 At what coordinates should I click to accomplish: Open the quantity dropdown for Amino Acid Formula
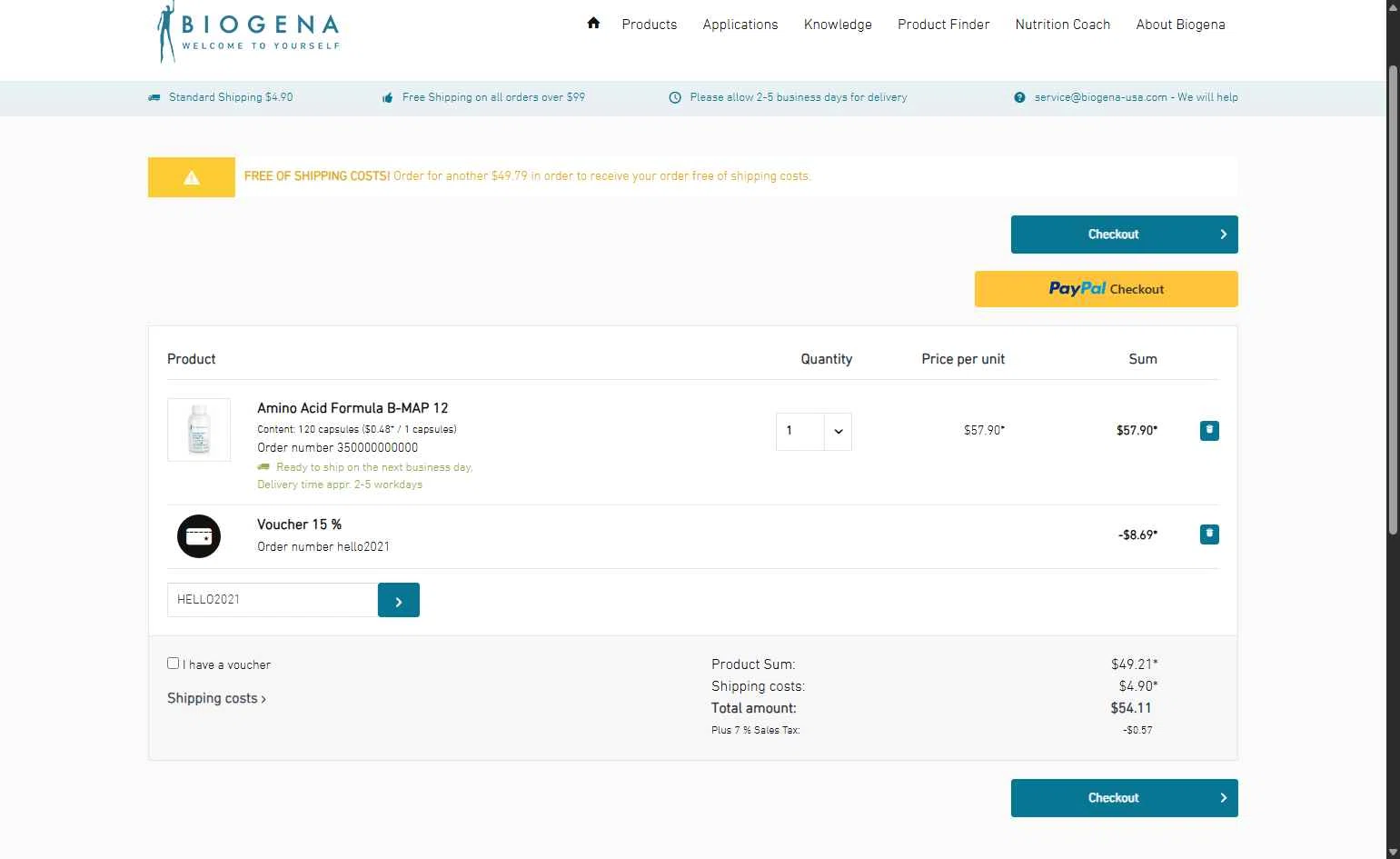click(x=814, y=432)
